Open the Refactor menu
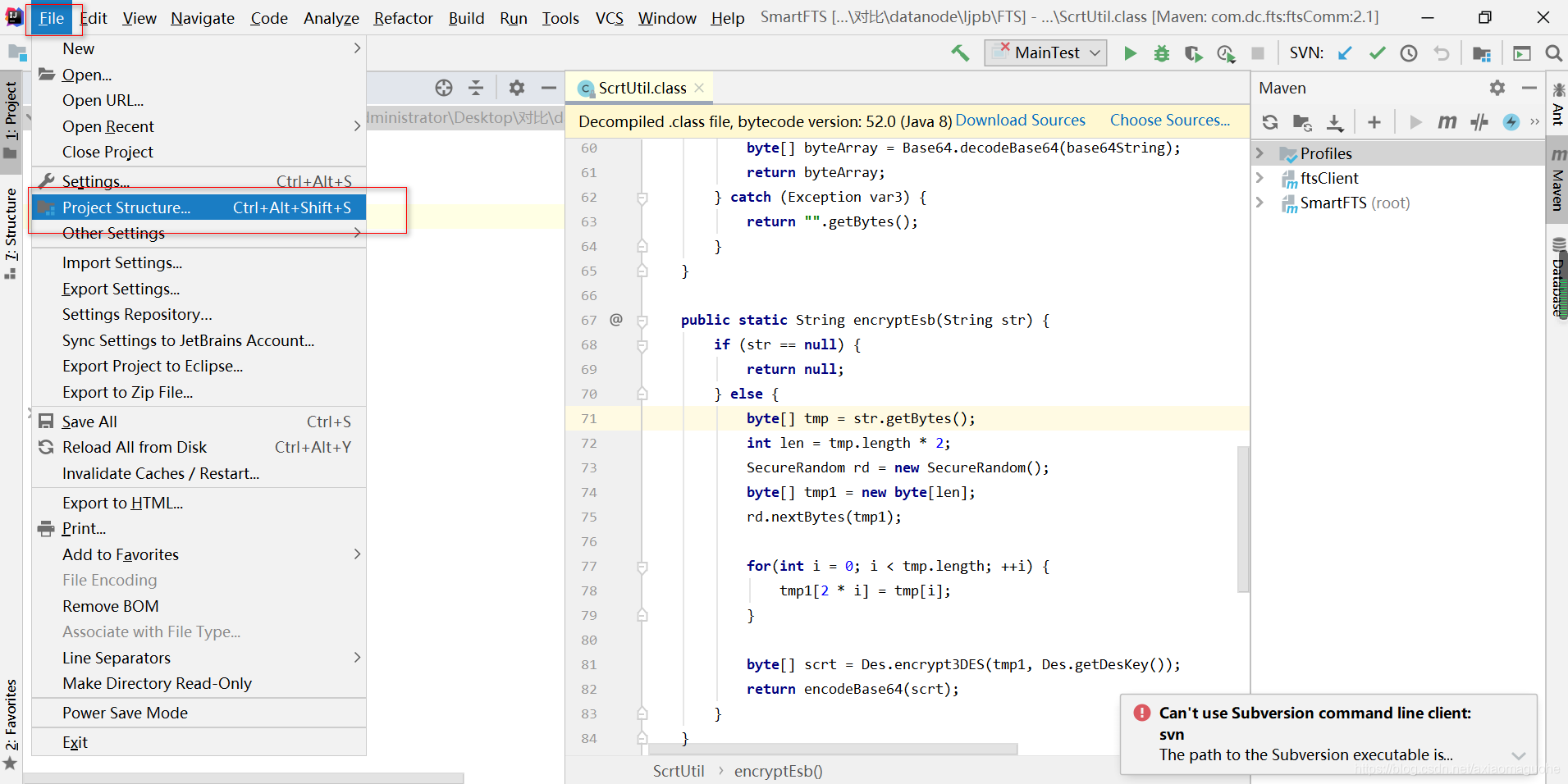1568x784 pixels. coord(403,18)
